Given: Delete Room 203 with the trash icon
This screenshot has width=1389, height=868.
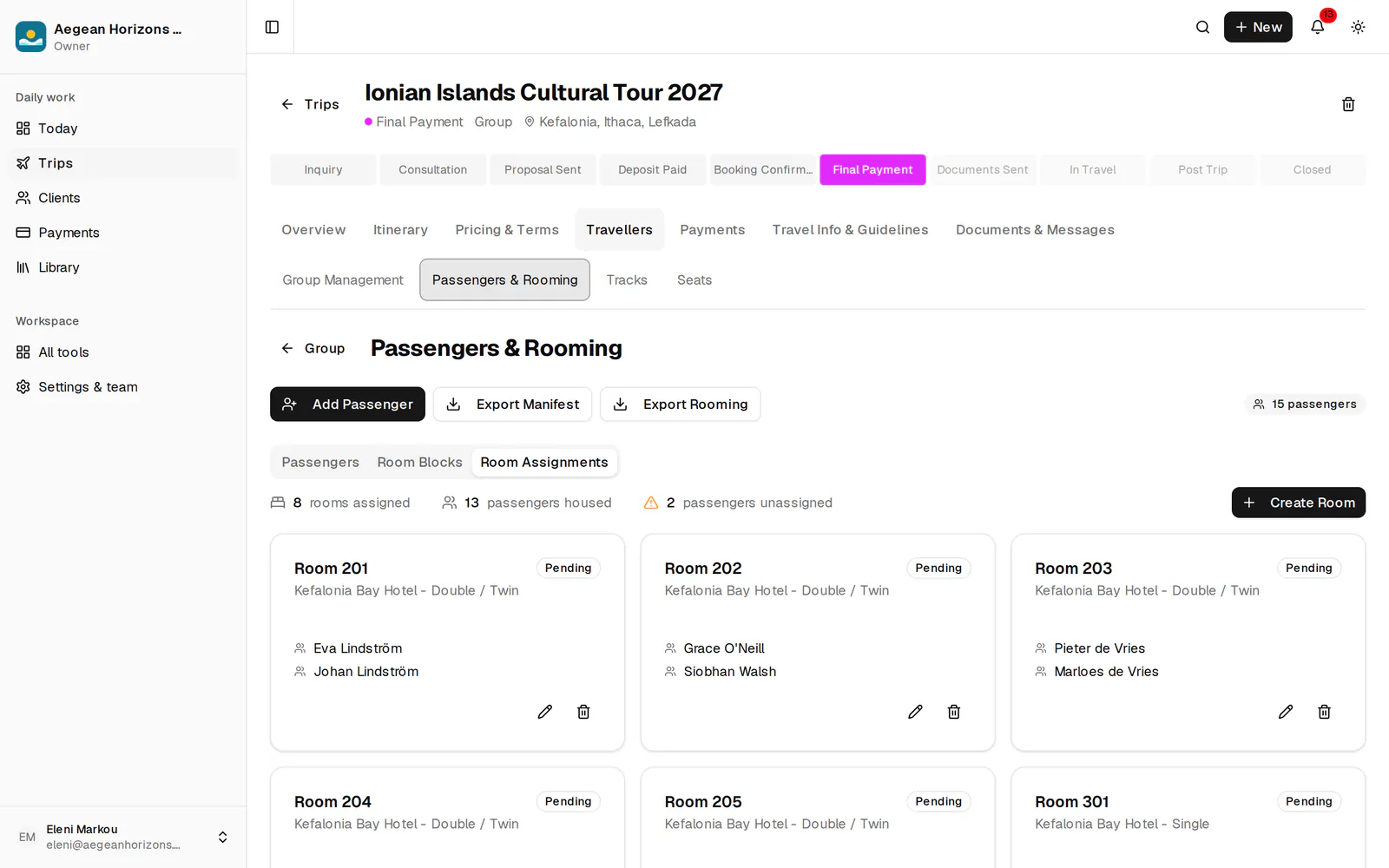Looking at the screenshot, I should tap(1324, 712).
